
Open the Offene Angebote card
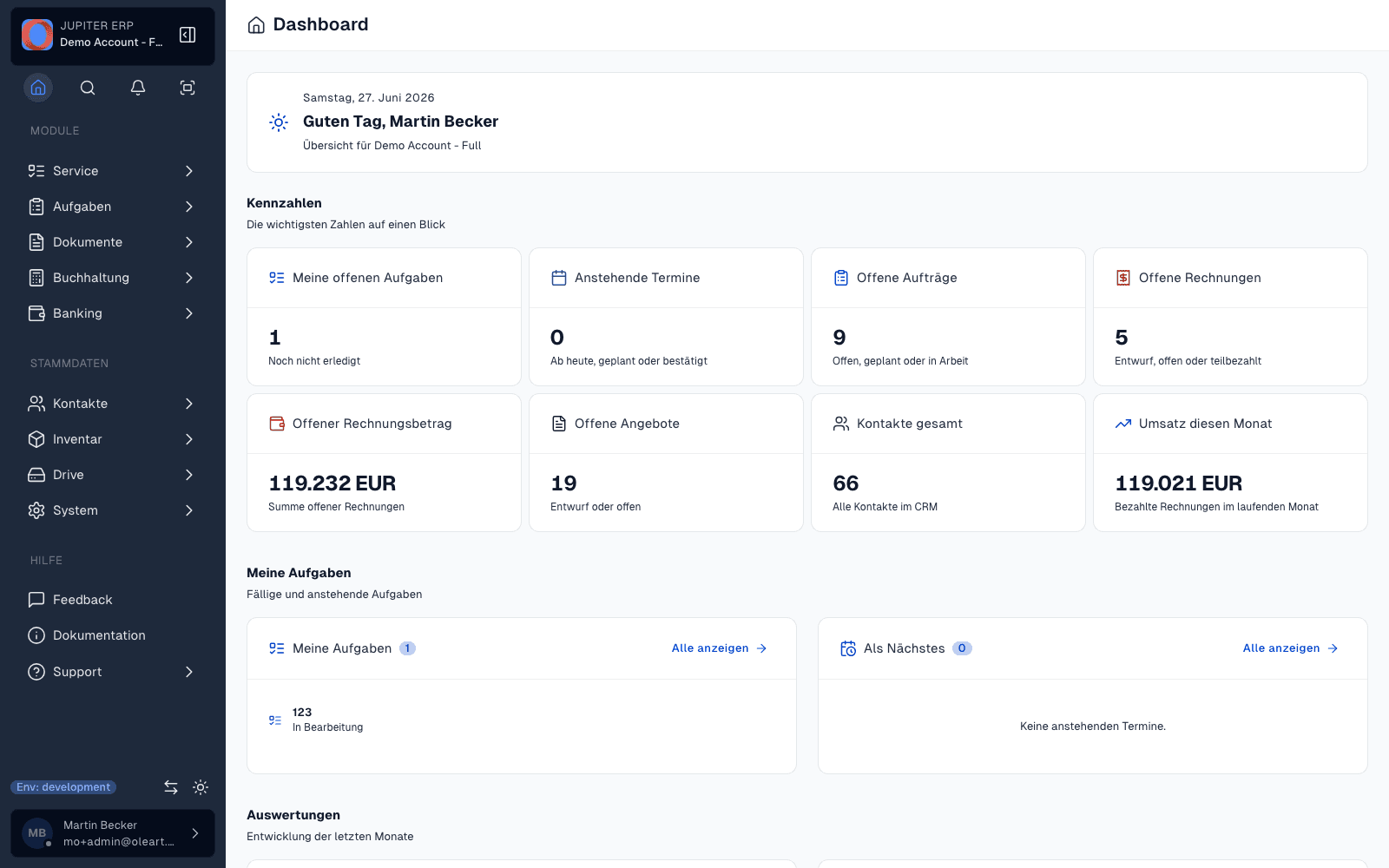[666, 463]
